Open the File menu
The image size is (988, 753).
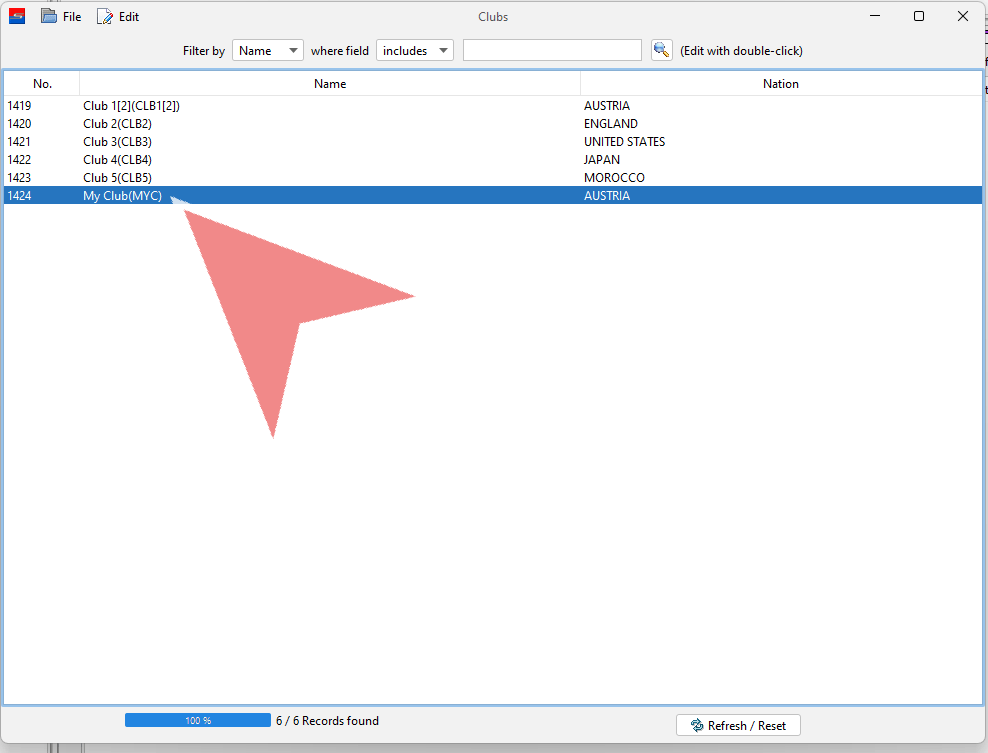point(61,17)
